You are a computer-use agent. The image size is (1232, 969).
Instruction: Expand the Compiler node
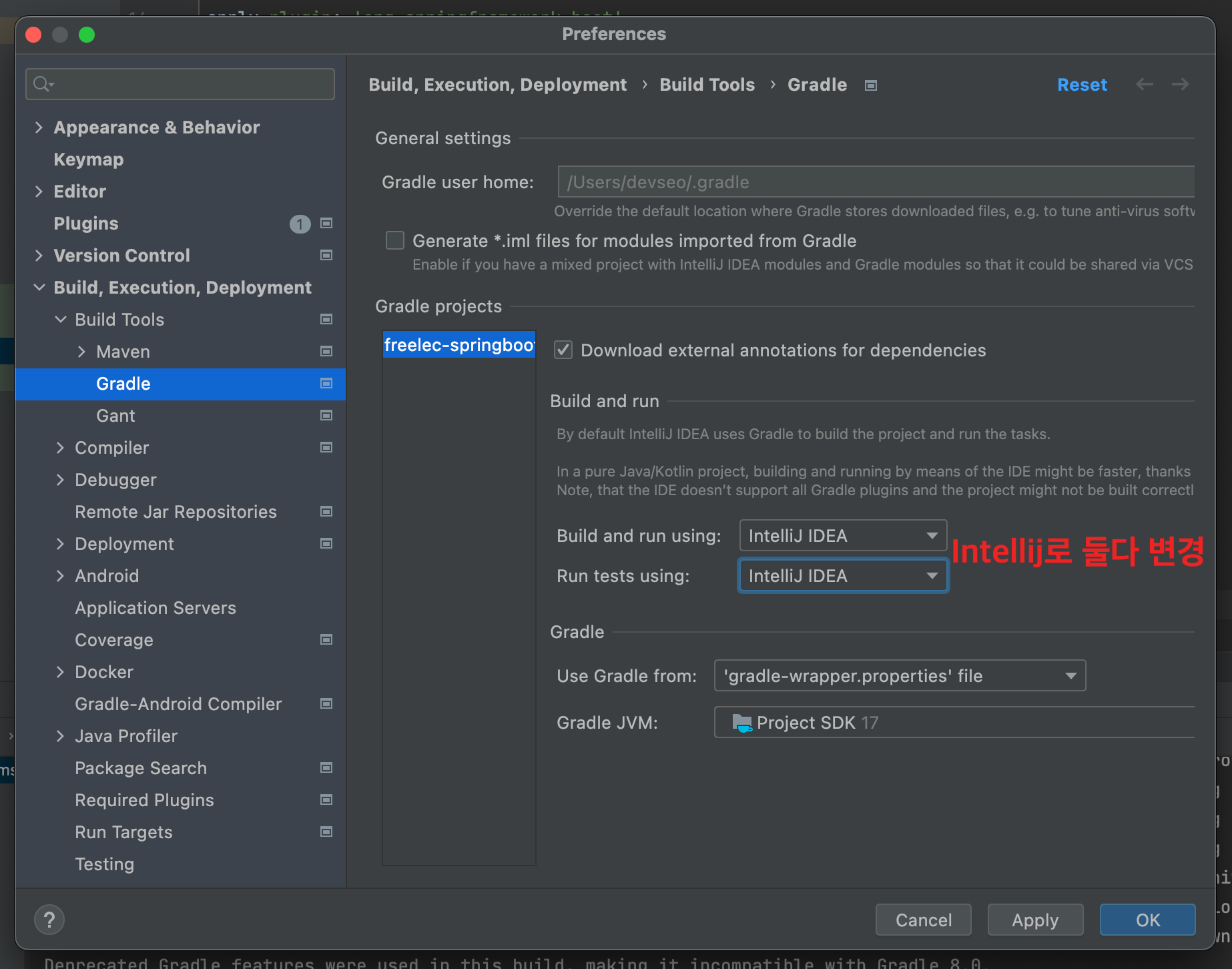(x=60, y=447)
